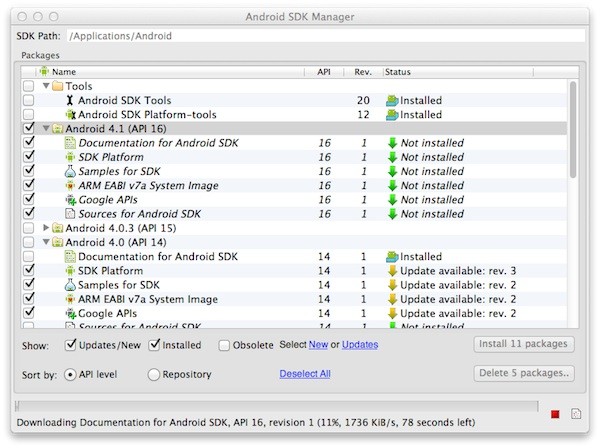This screenshot has width=600, height=448.
Task: Click the green Not installed arrow for API 16 SDK Platform
Action: coord(392,157)
